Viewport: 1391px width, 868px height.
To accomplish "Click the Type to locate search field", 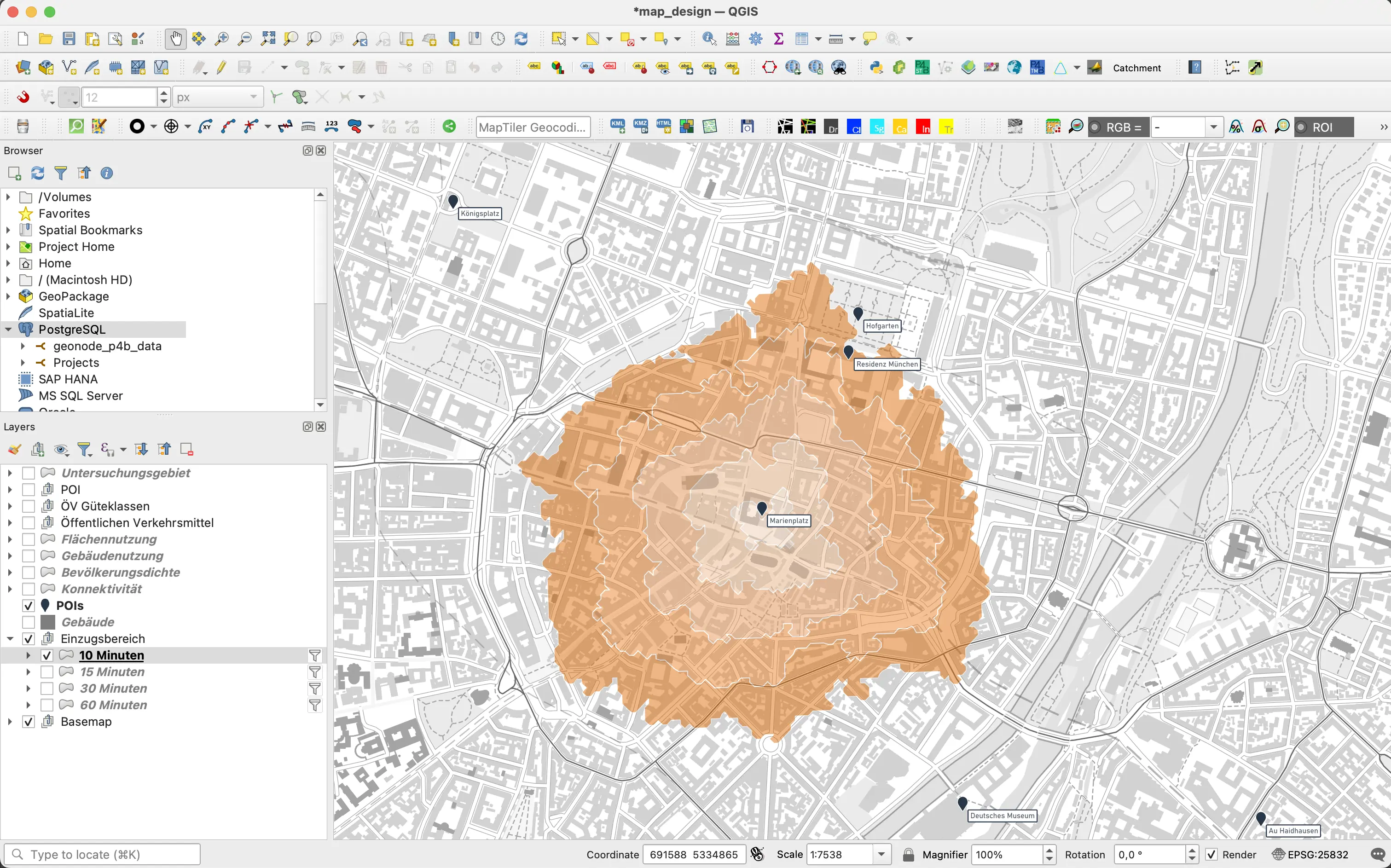I will point(103,854).
